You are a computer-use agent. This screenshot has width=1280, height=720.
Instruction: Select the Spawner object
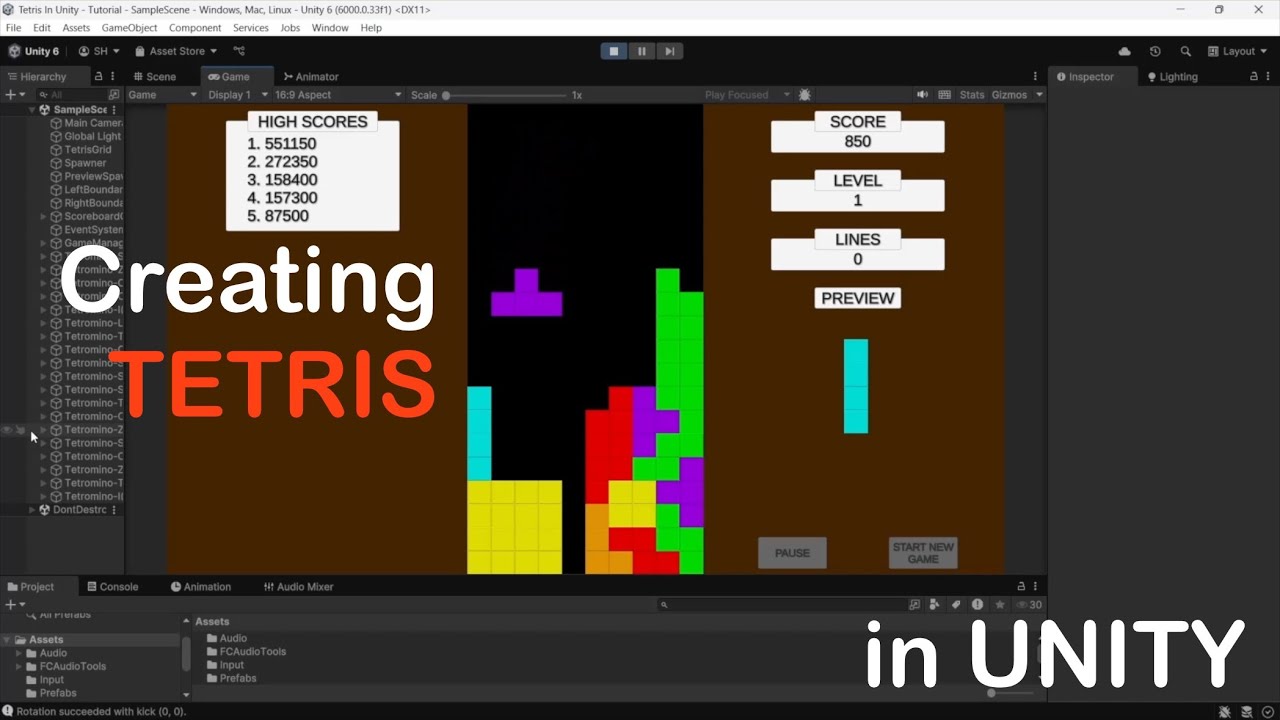(78, 163)
